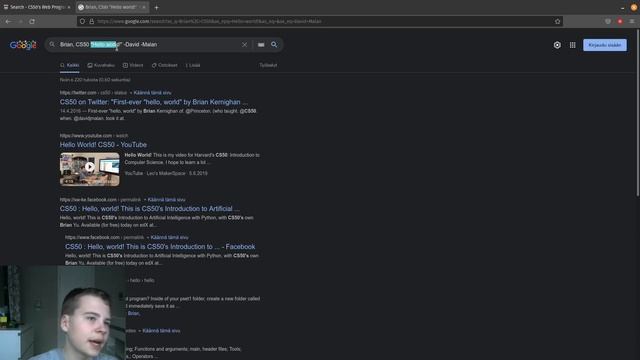Open 'CS50 on Twitter: First-ever hello, world' result

[x=153, y=102]
